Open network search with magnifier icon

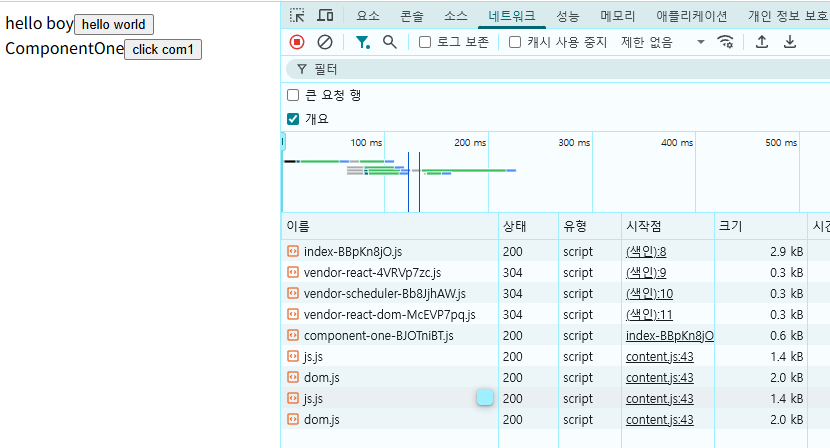click(x=390, y=42)
